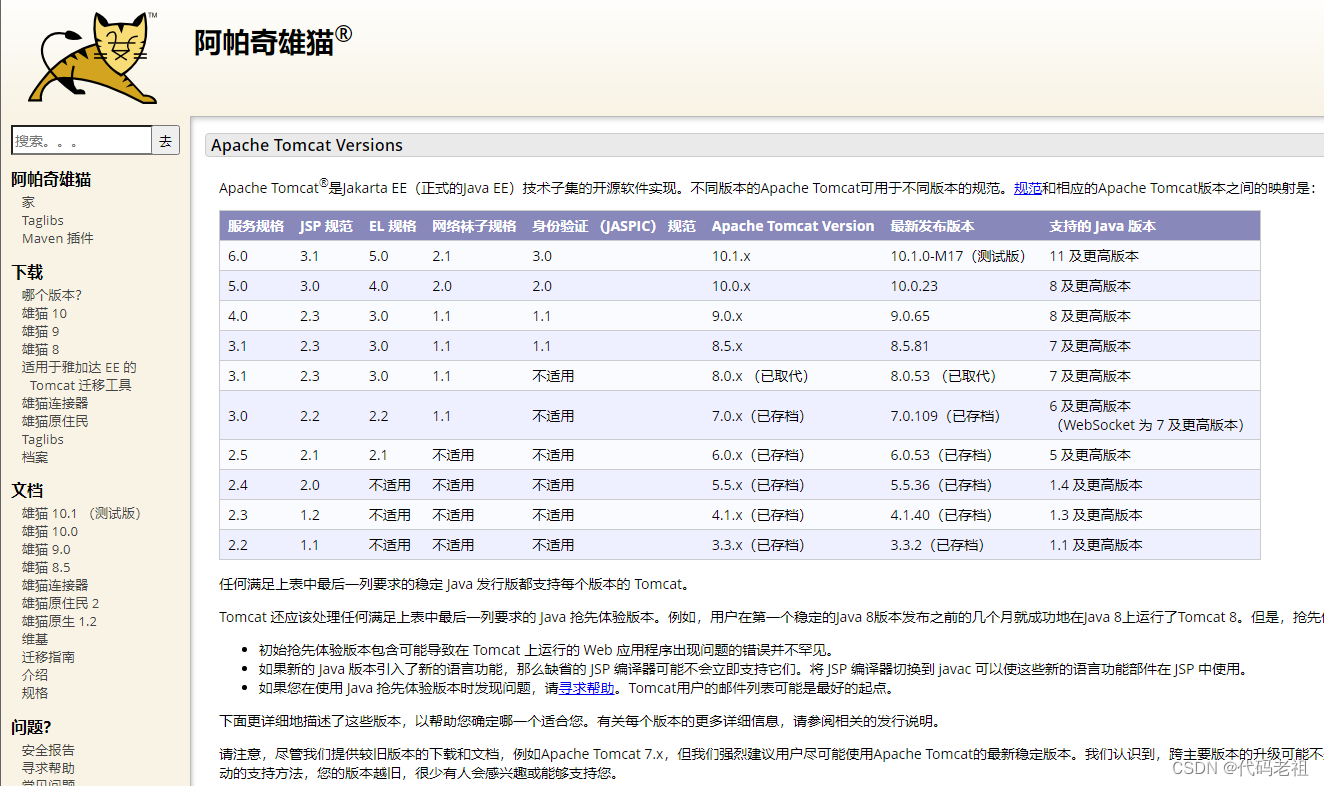
Task: Click the Apache Tomcat Version column header
Action: pos(793,226)
